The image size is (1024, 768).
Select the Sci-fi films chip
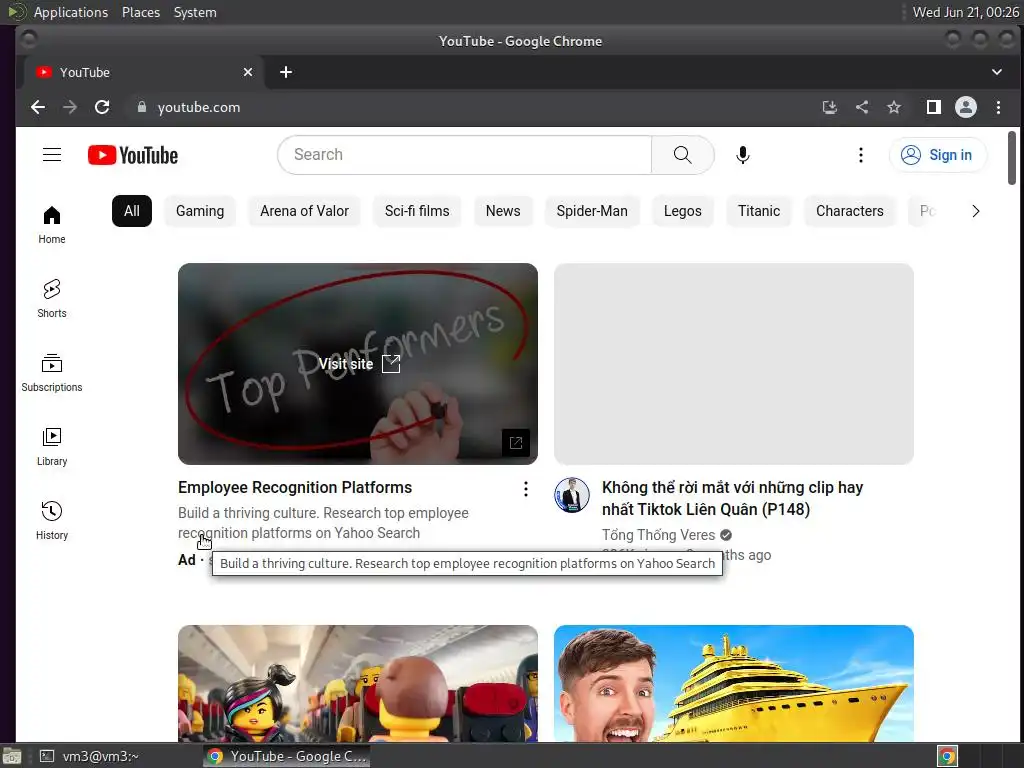pyautogui.click(x=417, y=211)
